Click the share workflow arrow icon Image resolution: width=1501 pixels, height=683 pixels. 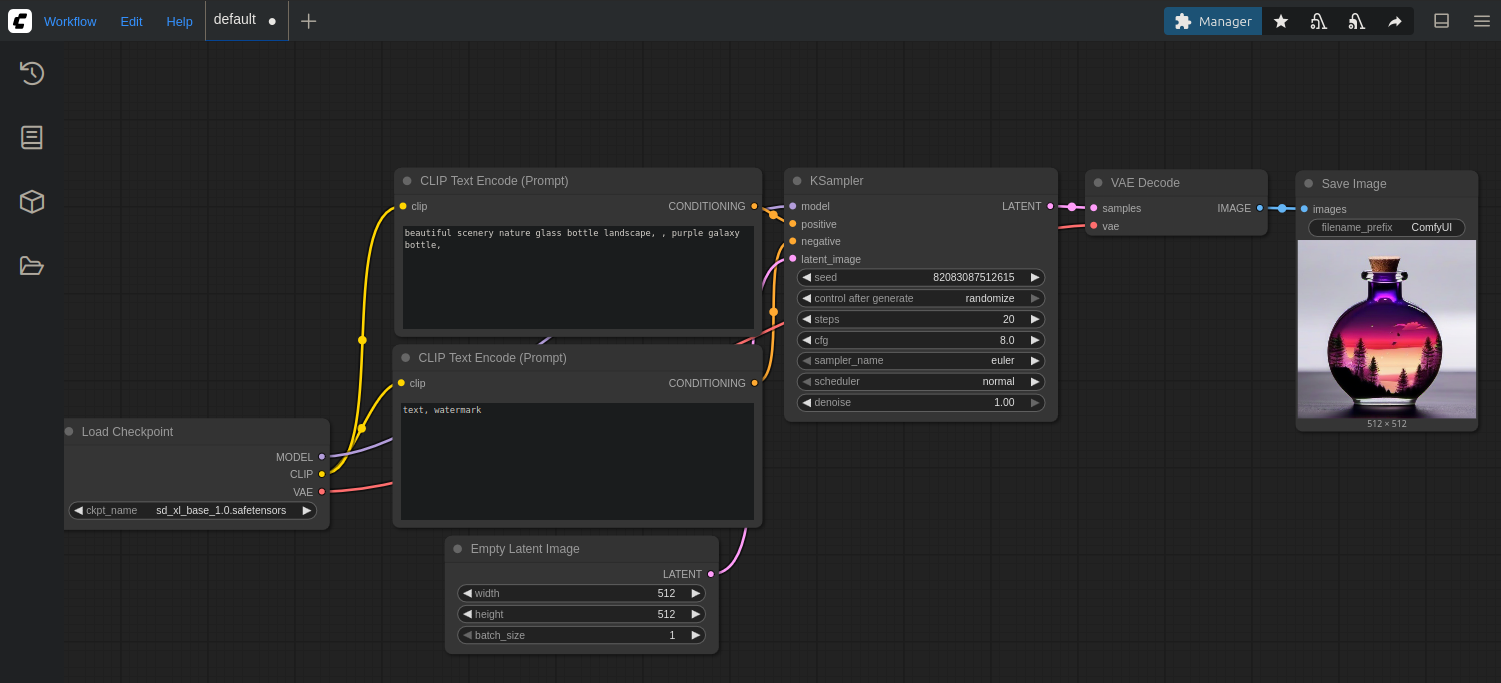[x=1395, y=20]
